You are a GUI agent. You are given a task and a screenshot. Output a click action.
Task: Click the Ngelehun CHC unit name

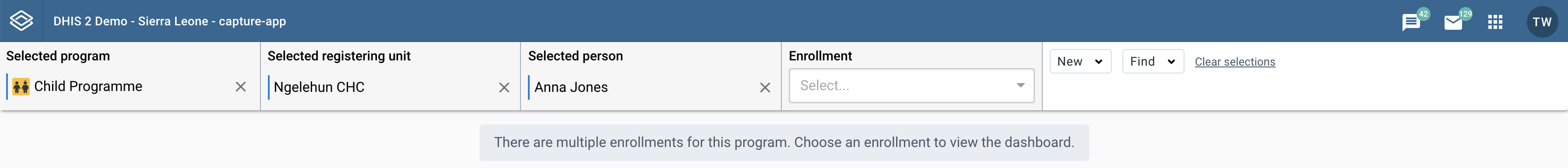tap(319, 87)
